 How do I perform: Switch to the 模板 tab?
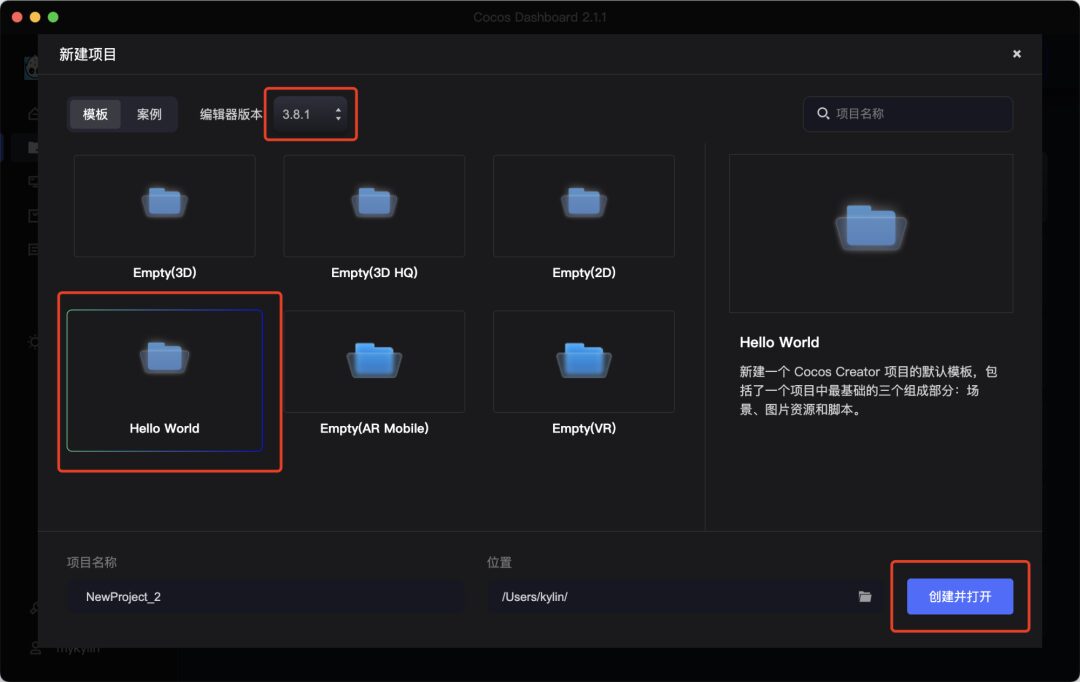pyautogui.click(x=95, y=114)
